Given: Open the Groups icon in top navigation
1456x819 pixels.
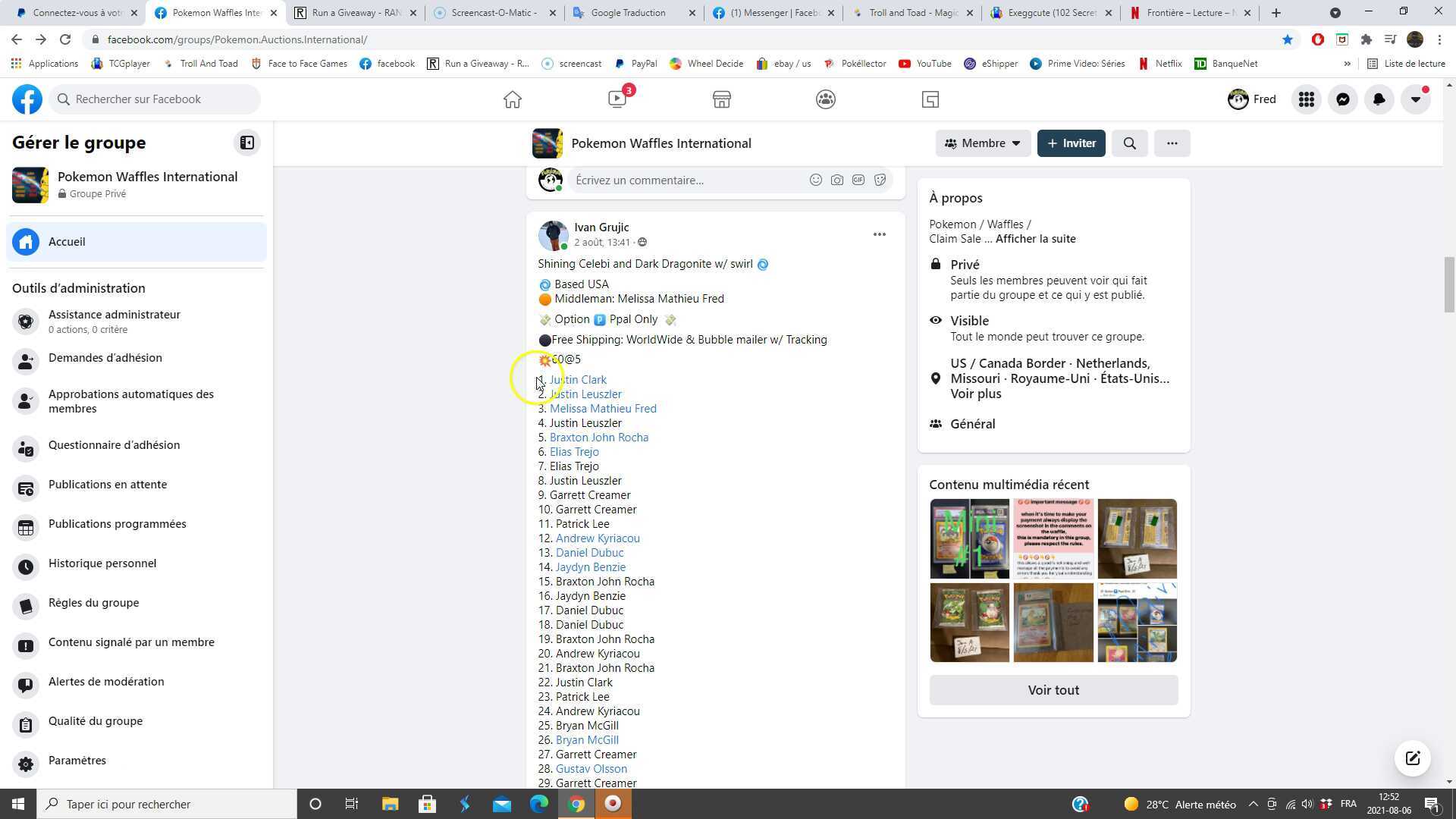Looking at the screenshot, I should (x=826, y=99).
